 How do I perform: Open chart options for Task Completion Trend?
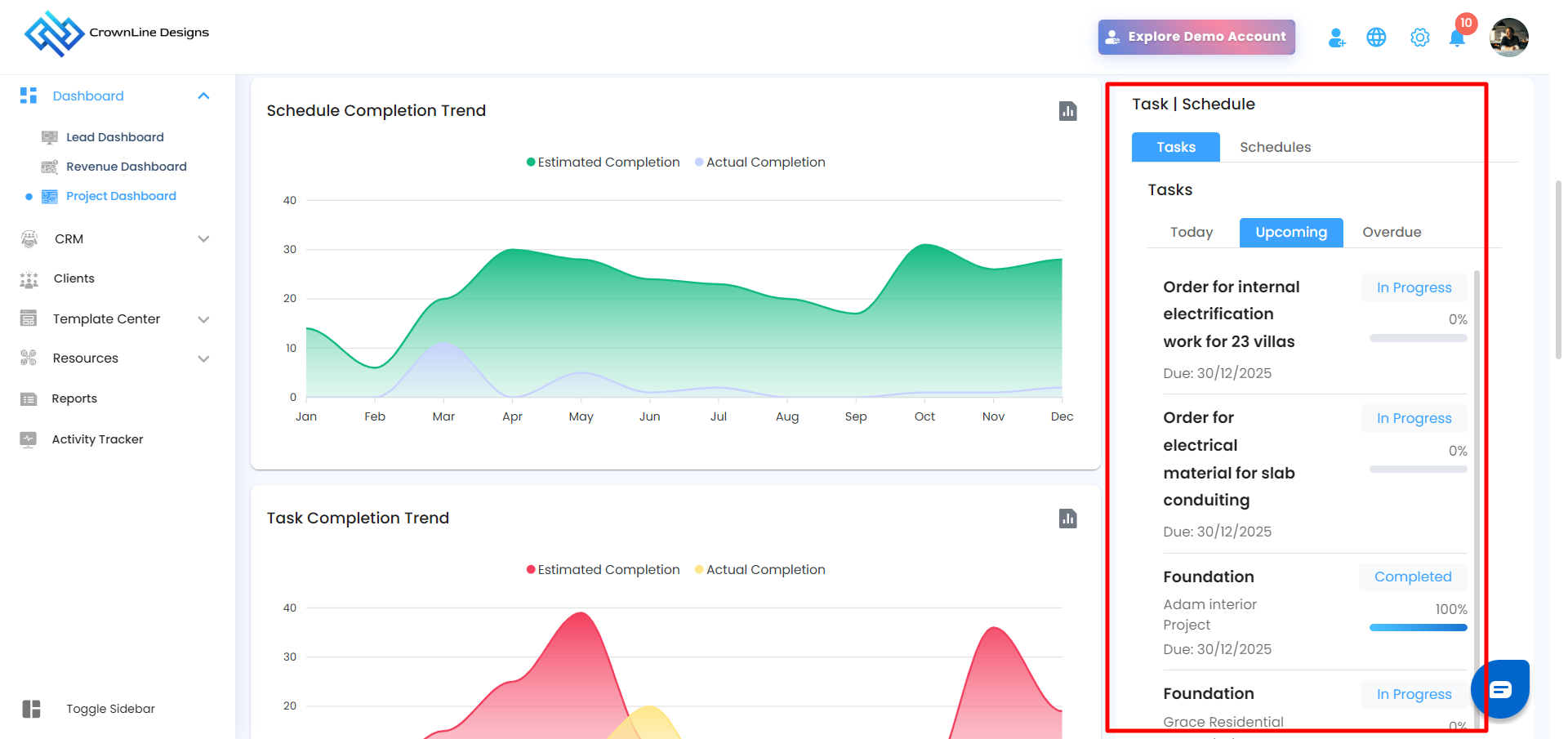pyautogui.click(x=1067, y=519)
